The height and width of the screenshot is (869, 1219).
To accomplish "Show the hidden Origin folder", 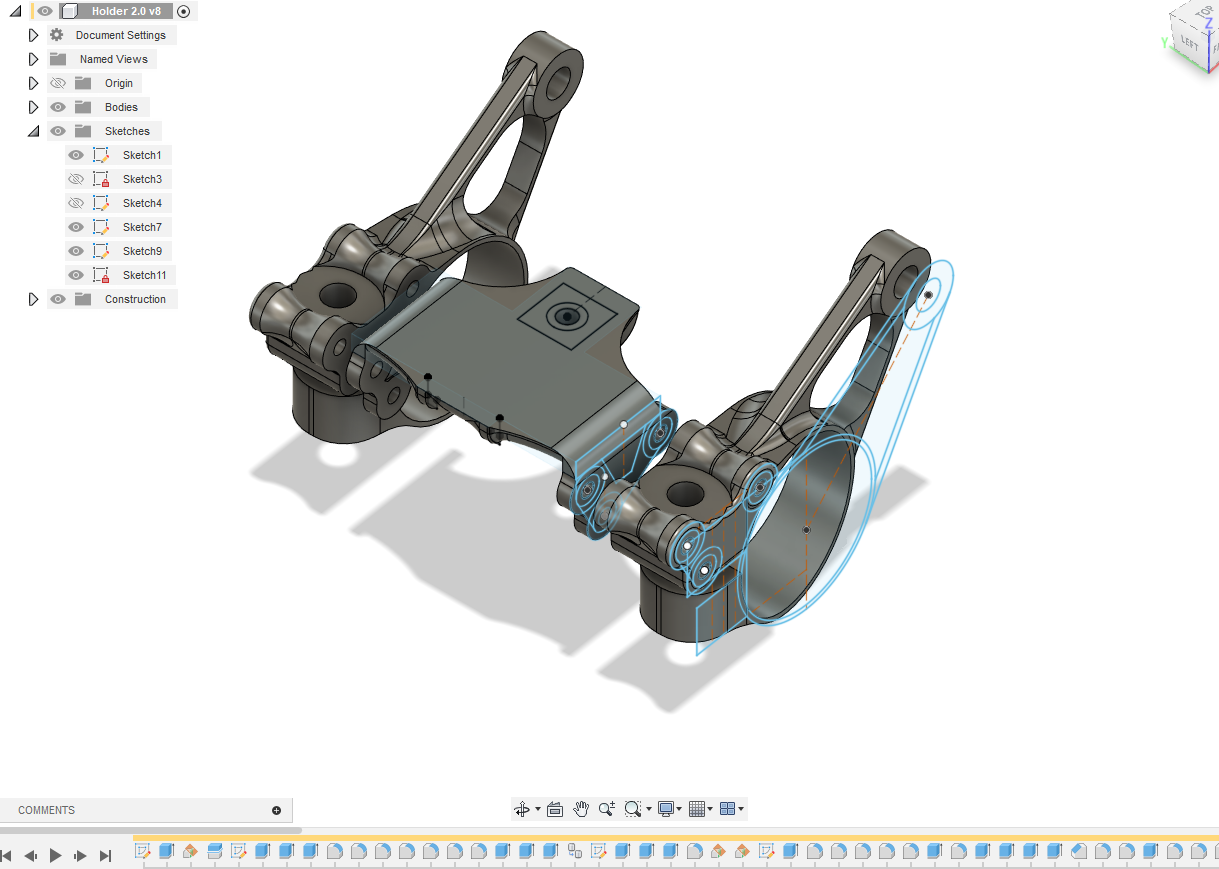I will (x=58, y=83).
